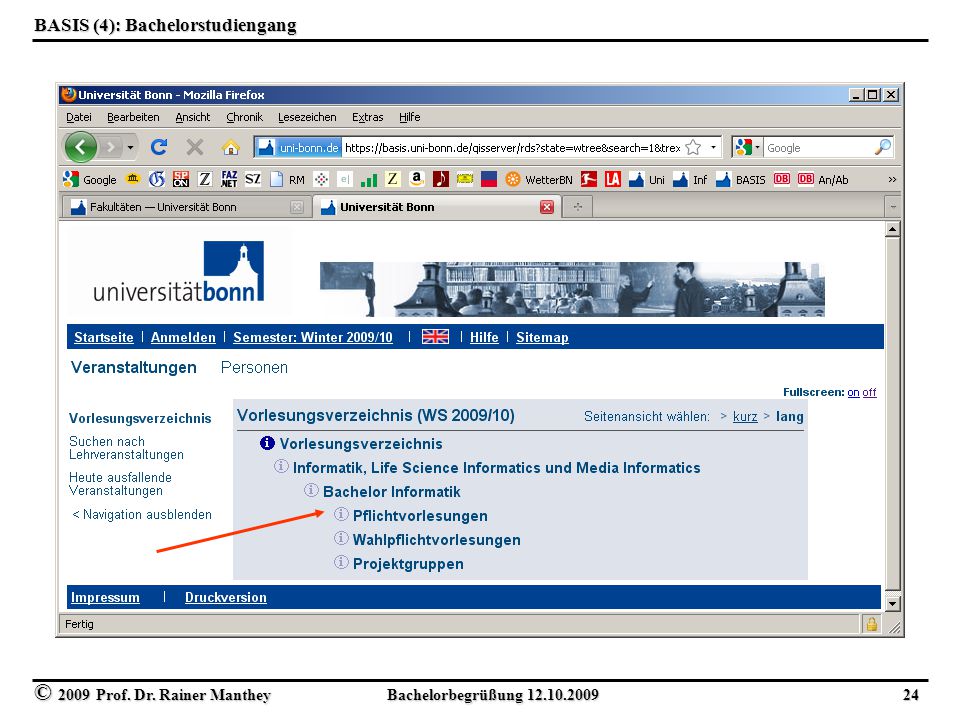Viewport: 960px width, 720px height.
Task: Open the Datei menu
Action: click(x=79, y=117)
